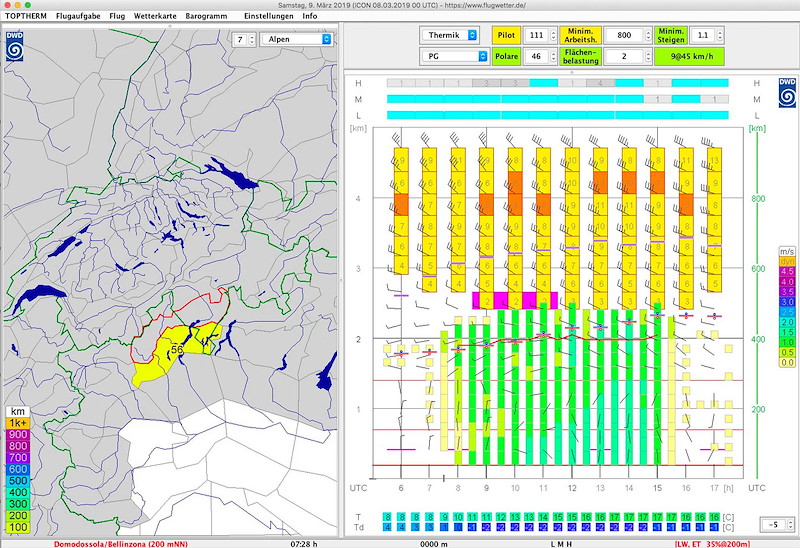Open the Alpen region dropdown
The height and width of the screenshot is (548, 800).
click(296, 40)
